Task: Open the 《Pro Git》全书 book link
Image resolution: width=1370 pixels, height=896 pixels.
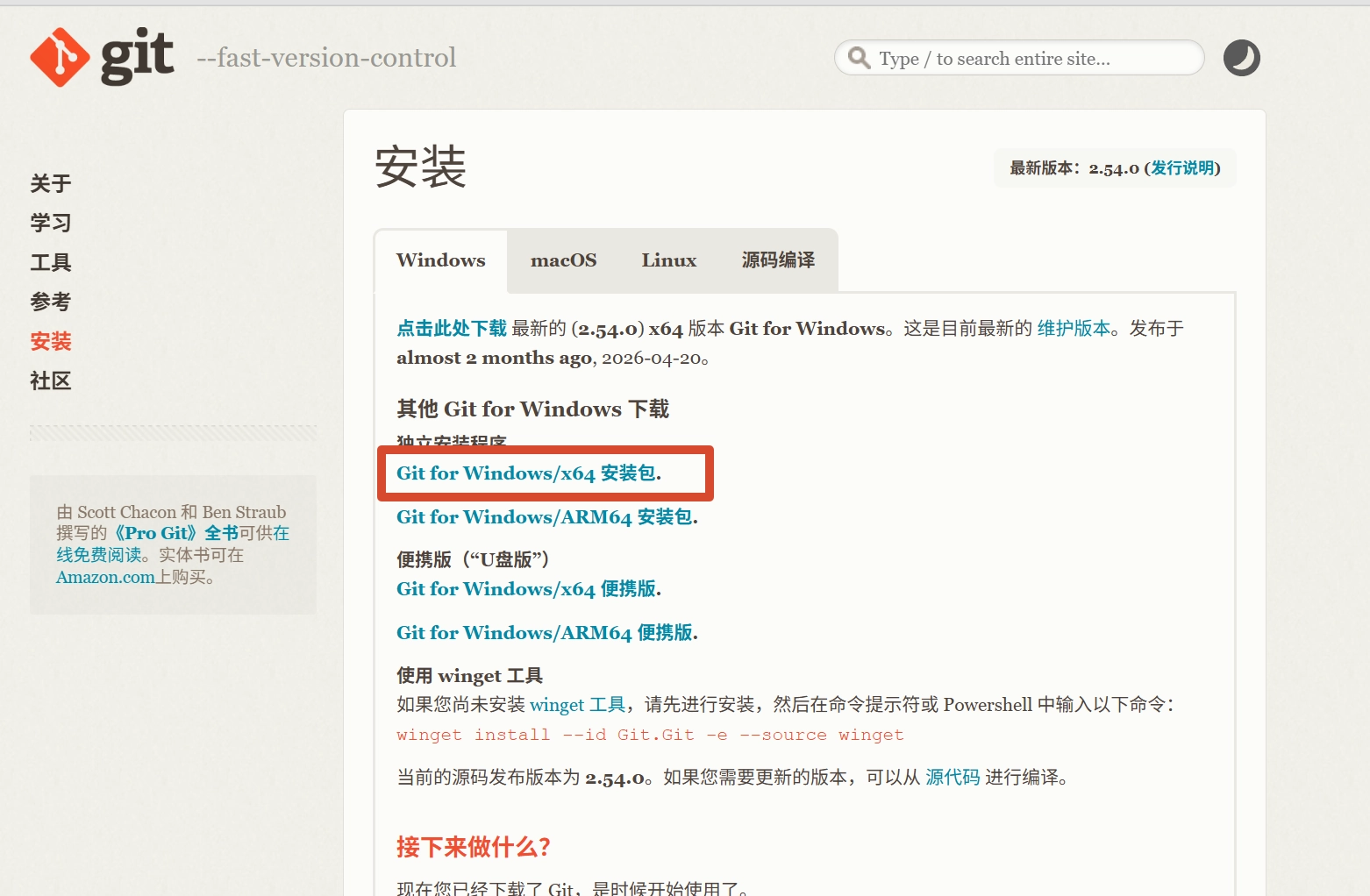Action: (175, 533)
